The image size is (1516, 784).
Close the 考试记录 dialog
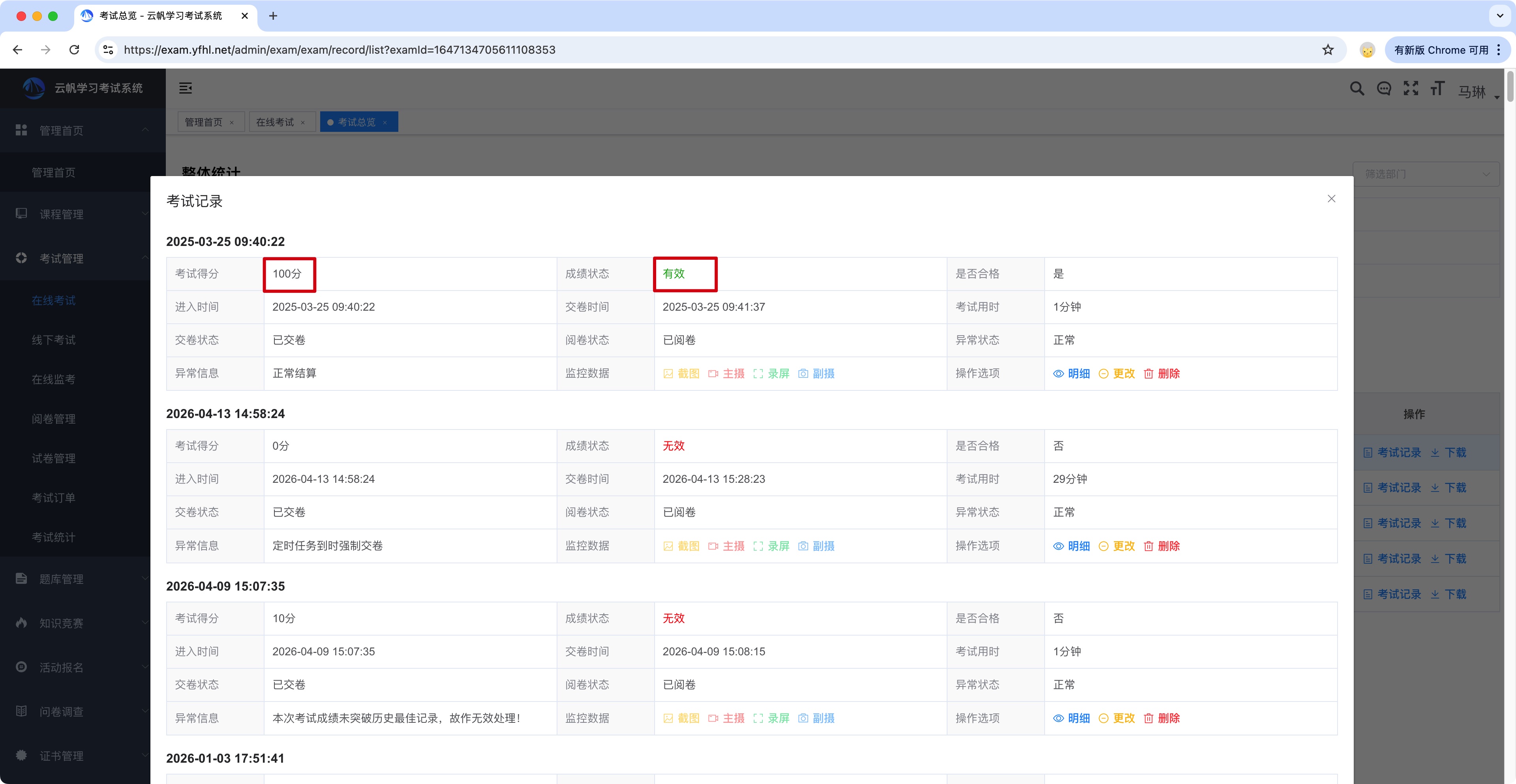click(x=1331, y=199)
